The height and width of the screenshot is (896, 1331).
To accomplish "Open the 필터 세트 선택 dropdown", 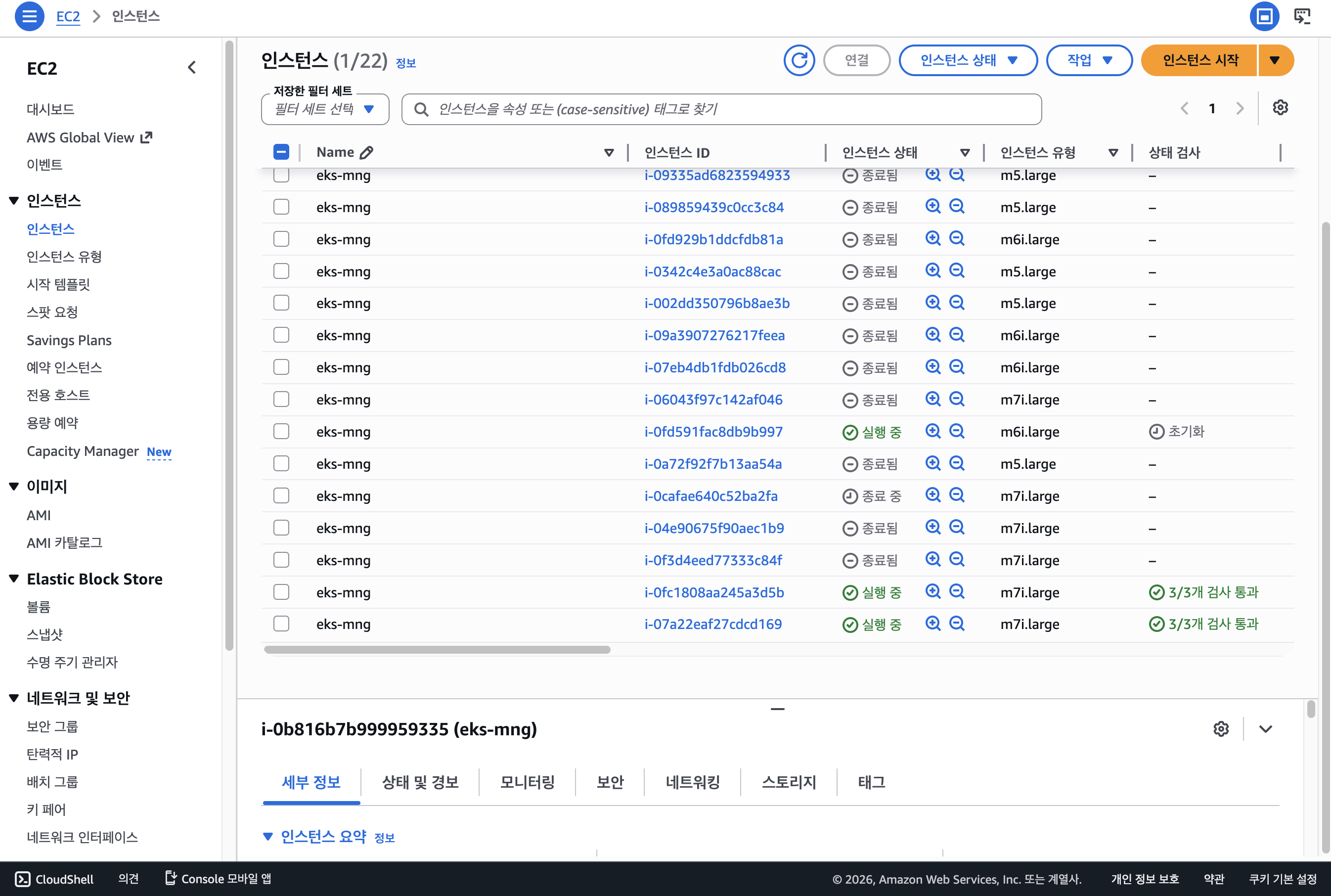I will pyautogui.click(x=325, y=109).
